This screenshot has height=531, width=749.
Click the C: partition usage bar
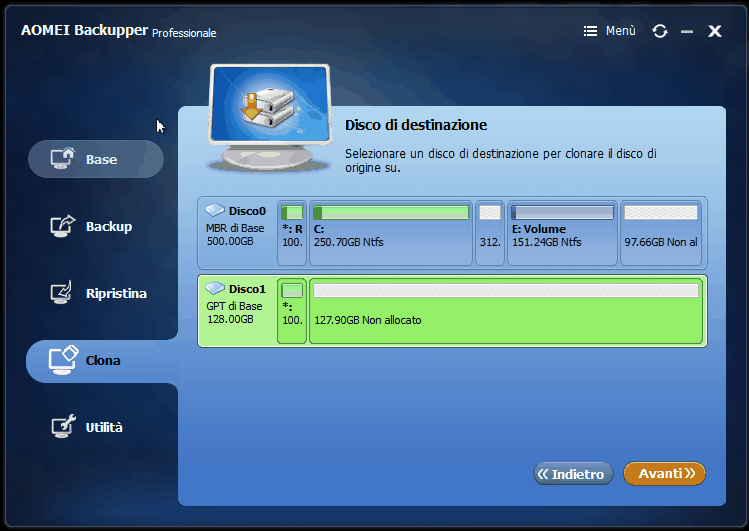pyautogui.click(x=391, y=212)
